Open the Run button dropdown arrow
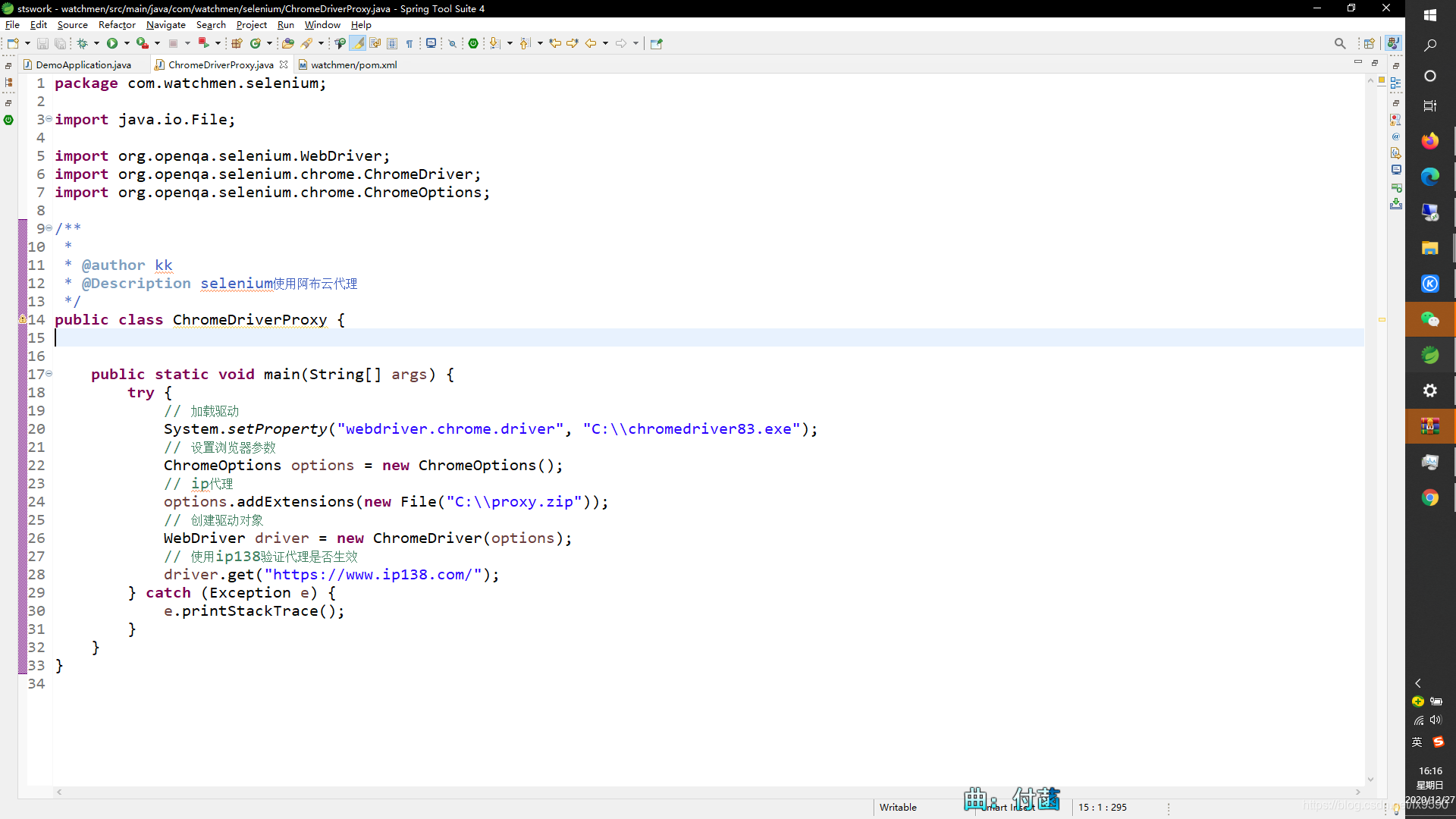The height and width of the screenshot is (819, 1456). coord(127,43)
